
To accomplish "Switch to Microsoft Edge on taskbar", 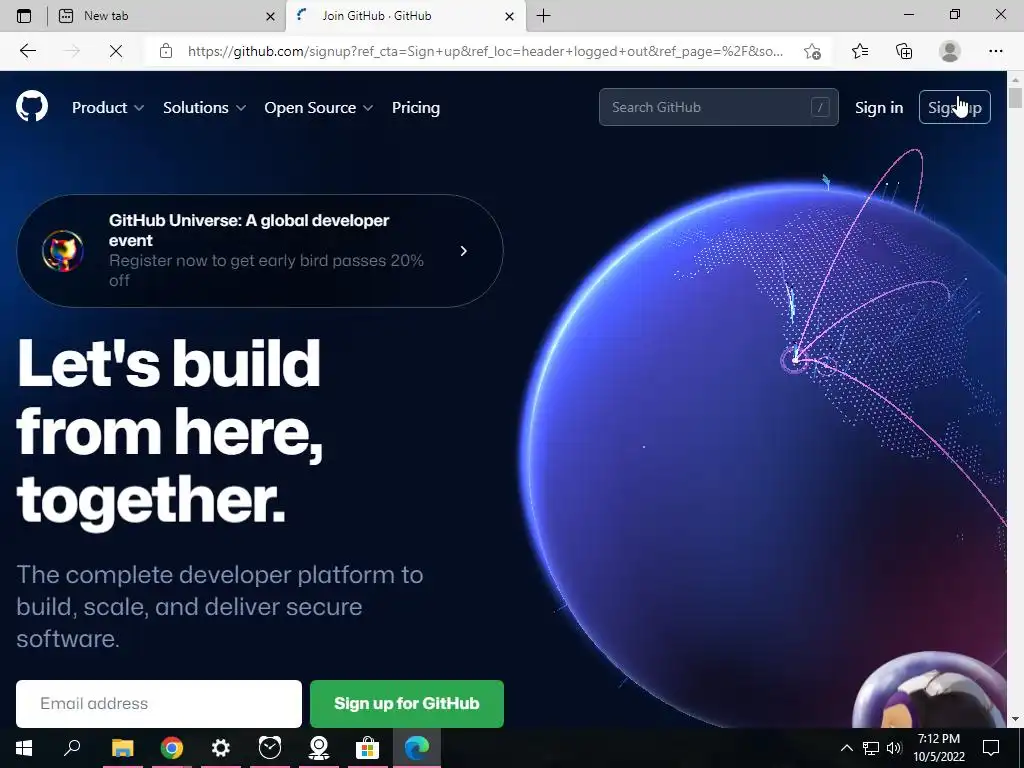I will point(417,748).
